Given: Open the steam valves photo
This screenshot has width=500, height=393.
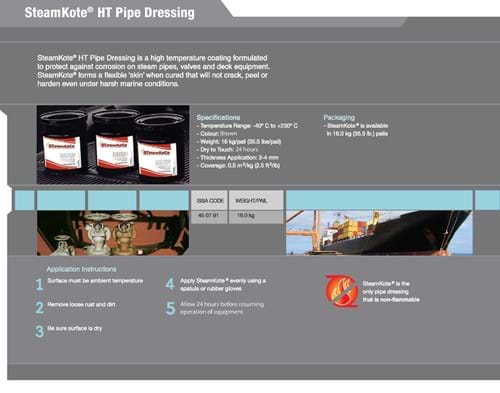Looking at the screenshot, I should (x=113, y=233).
